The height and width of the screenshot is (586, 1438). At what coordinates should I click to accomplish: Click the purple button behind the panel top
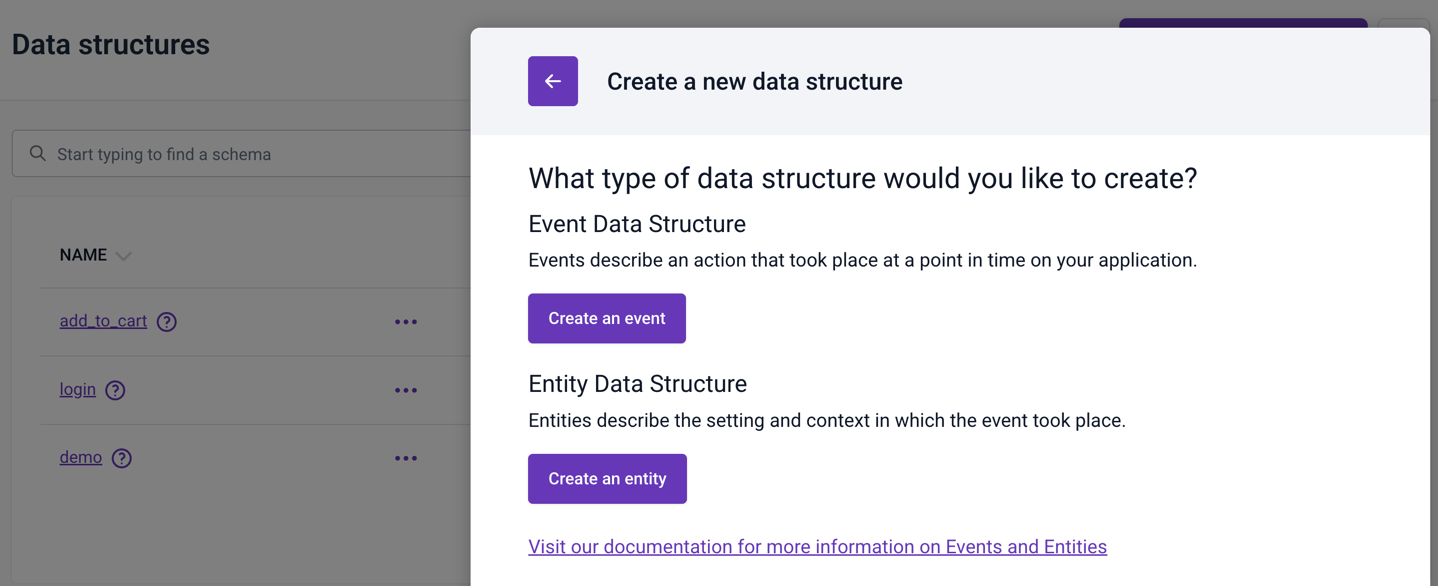[x=1243, y=23]
